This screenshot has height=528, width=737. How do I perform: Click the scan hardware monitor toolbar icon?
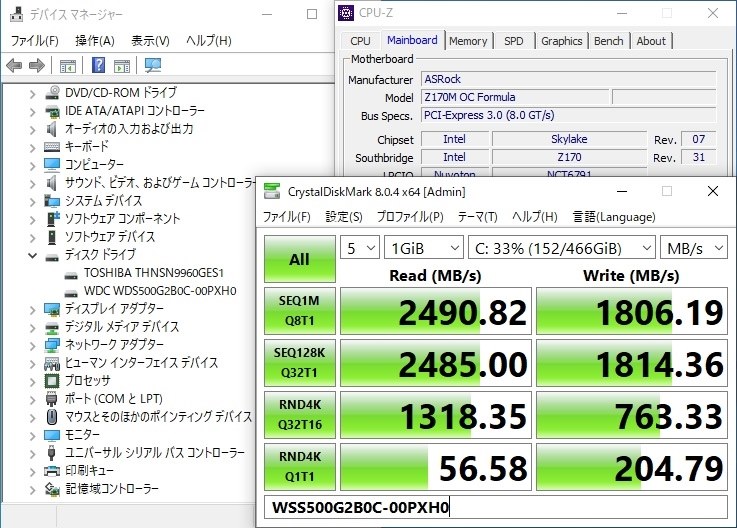(x=153, y=65)
